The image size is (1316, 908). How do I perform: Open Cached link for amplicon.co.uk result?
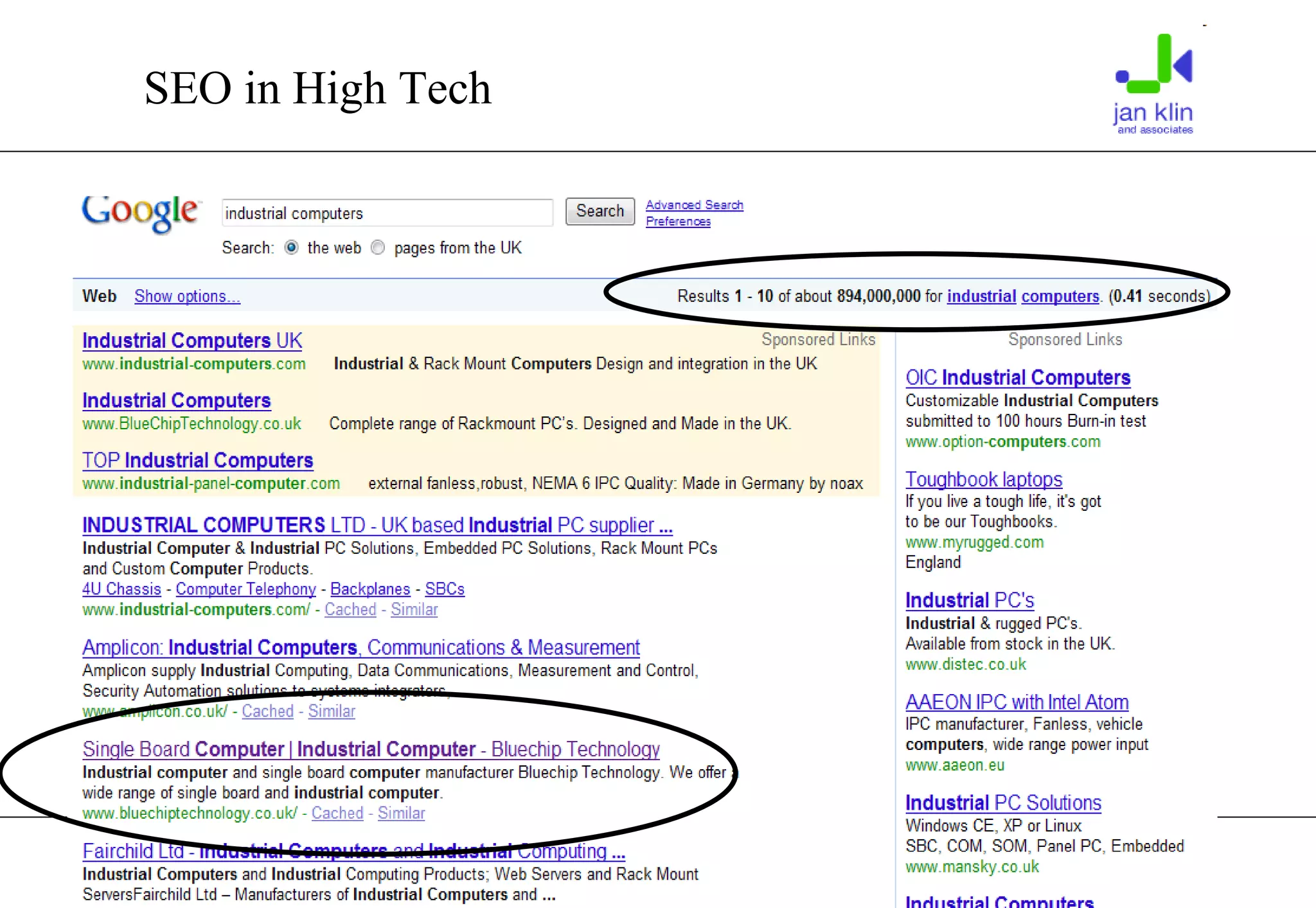pyautogui.click(x=267, y=711)
